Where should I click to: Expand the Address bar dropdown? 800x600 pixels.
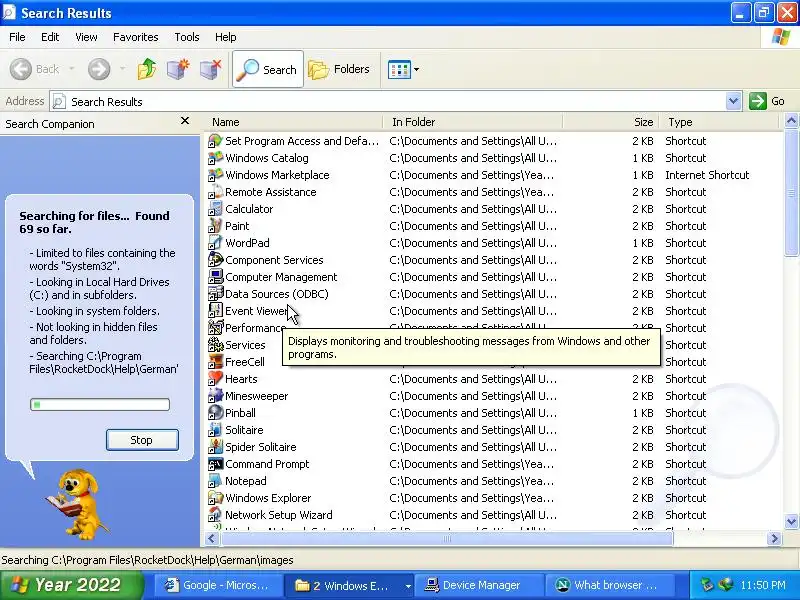[x=733, y=101]
